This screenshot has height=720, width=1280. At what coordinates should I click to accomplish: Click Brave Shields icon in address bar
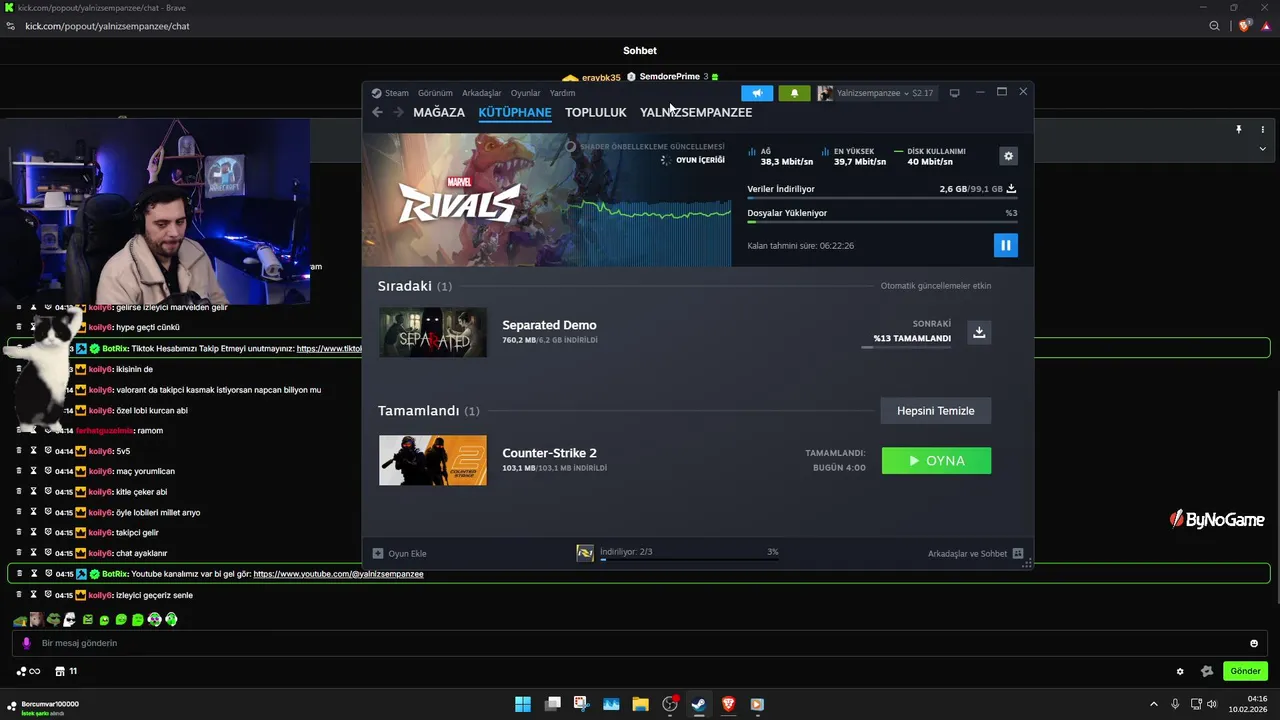(1245, 26)
